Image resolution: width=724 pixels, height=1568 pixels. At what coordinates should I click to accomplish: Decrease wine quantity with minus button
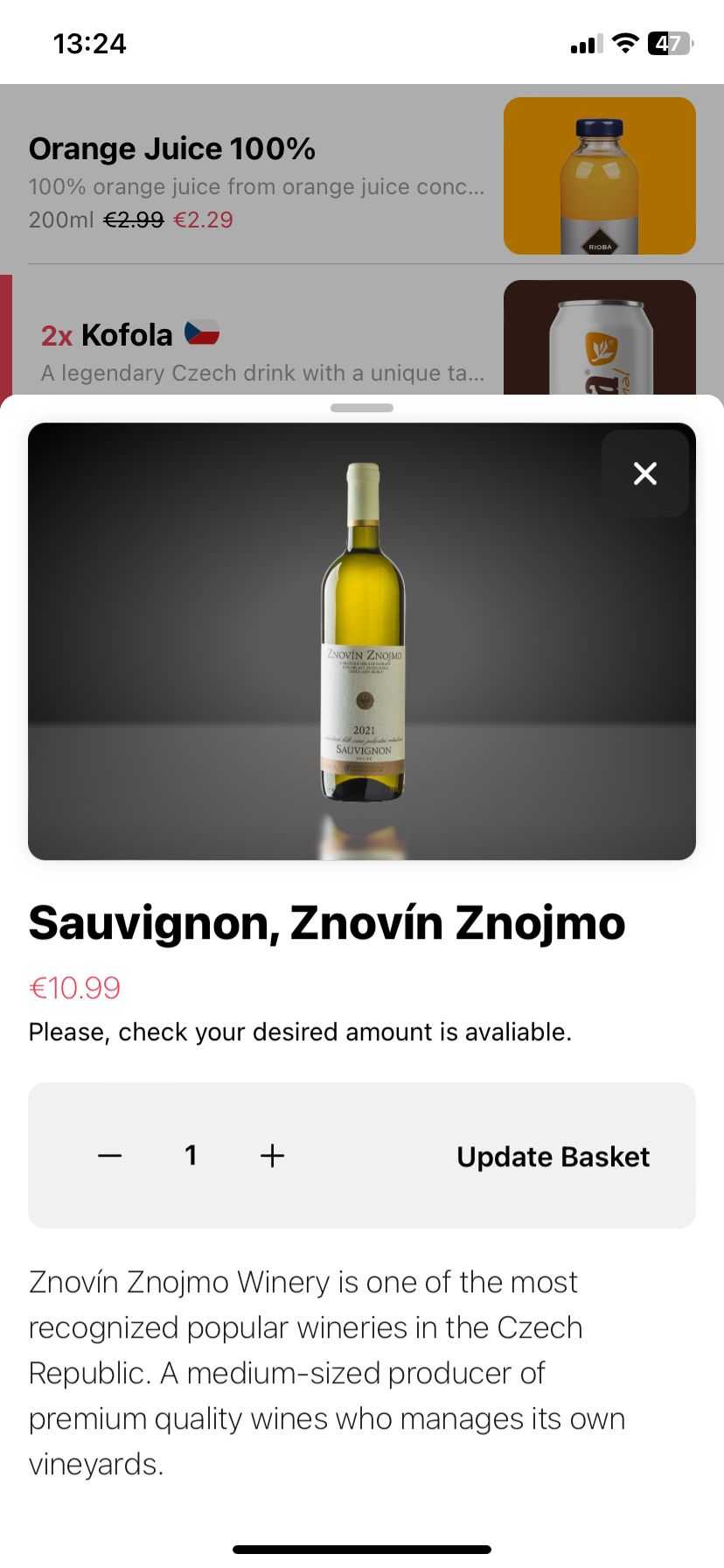[110, 1156]
